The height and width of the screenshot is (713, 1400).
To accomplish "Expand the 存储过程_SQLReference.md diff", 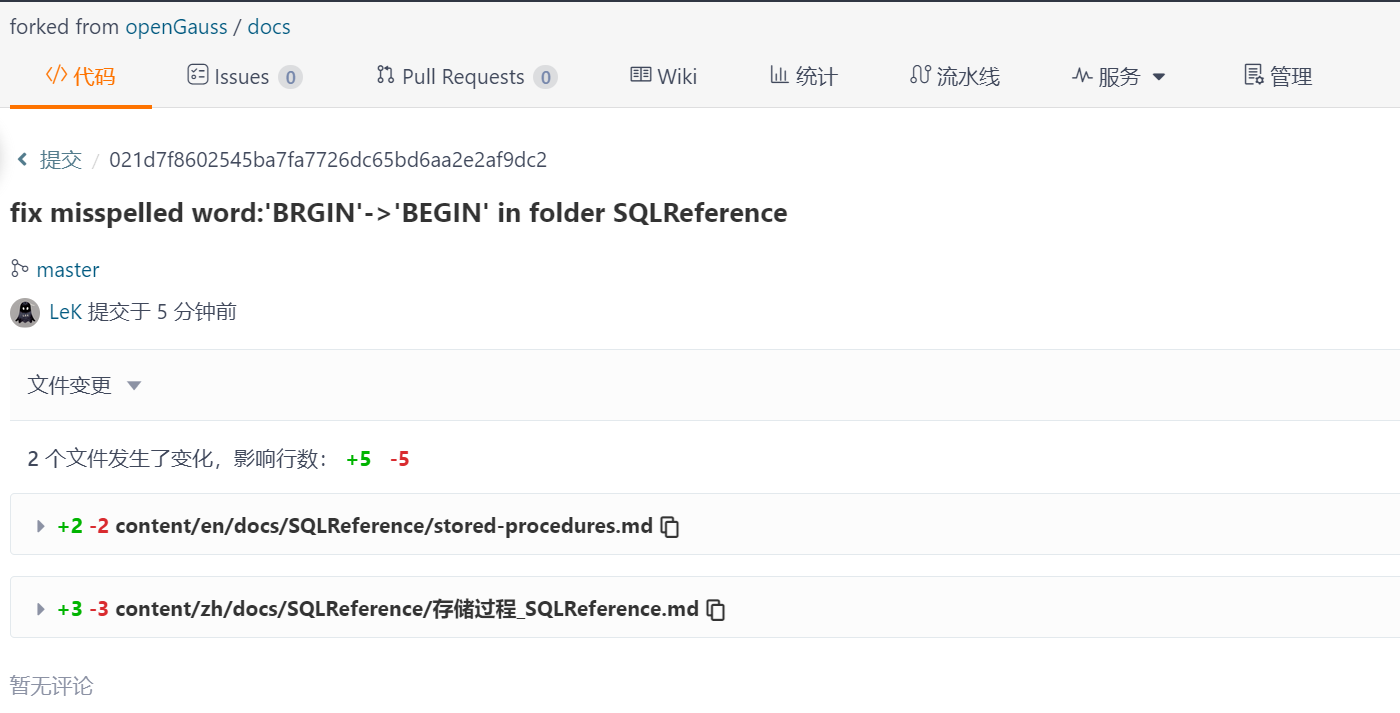I will point(41,609).
